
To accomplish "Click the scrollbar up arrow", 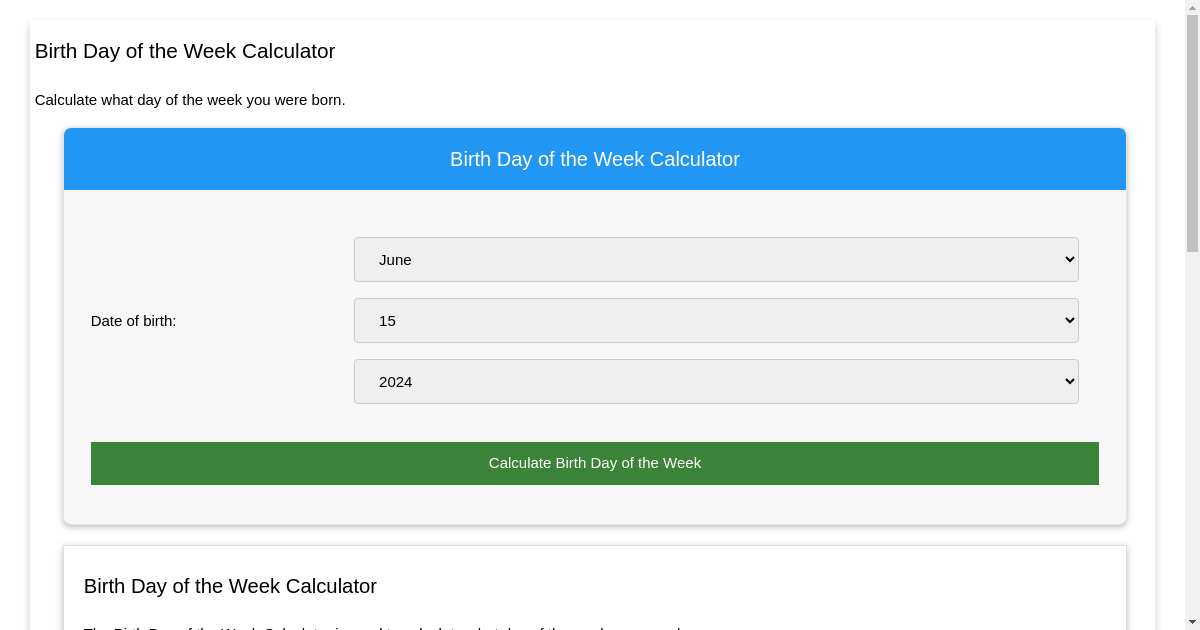I will click(1192, 8).
